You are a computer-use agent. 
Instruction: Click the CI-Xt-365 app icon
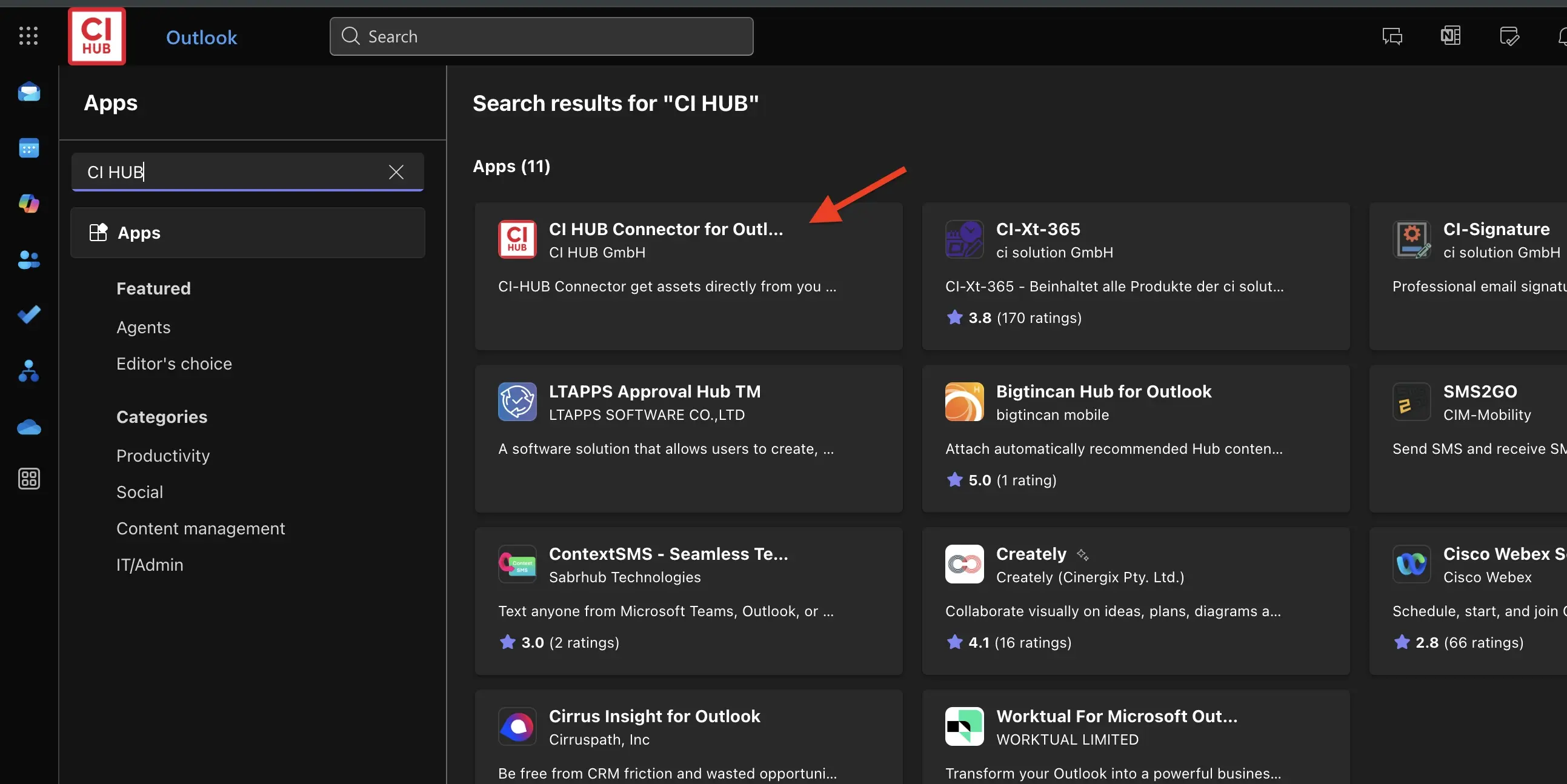point(964,239)
